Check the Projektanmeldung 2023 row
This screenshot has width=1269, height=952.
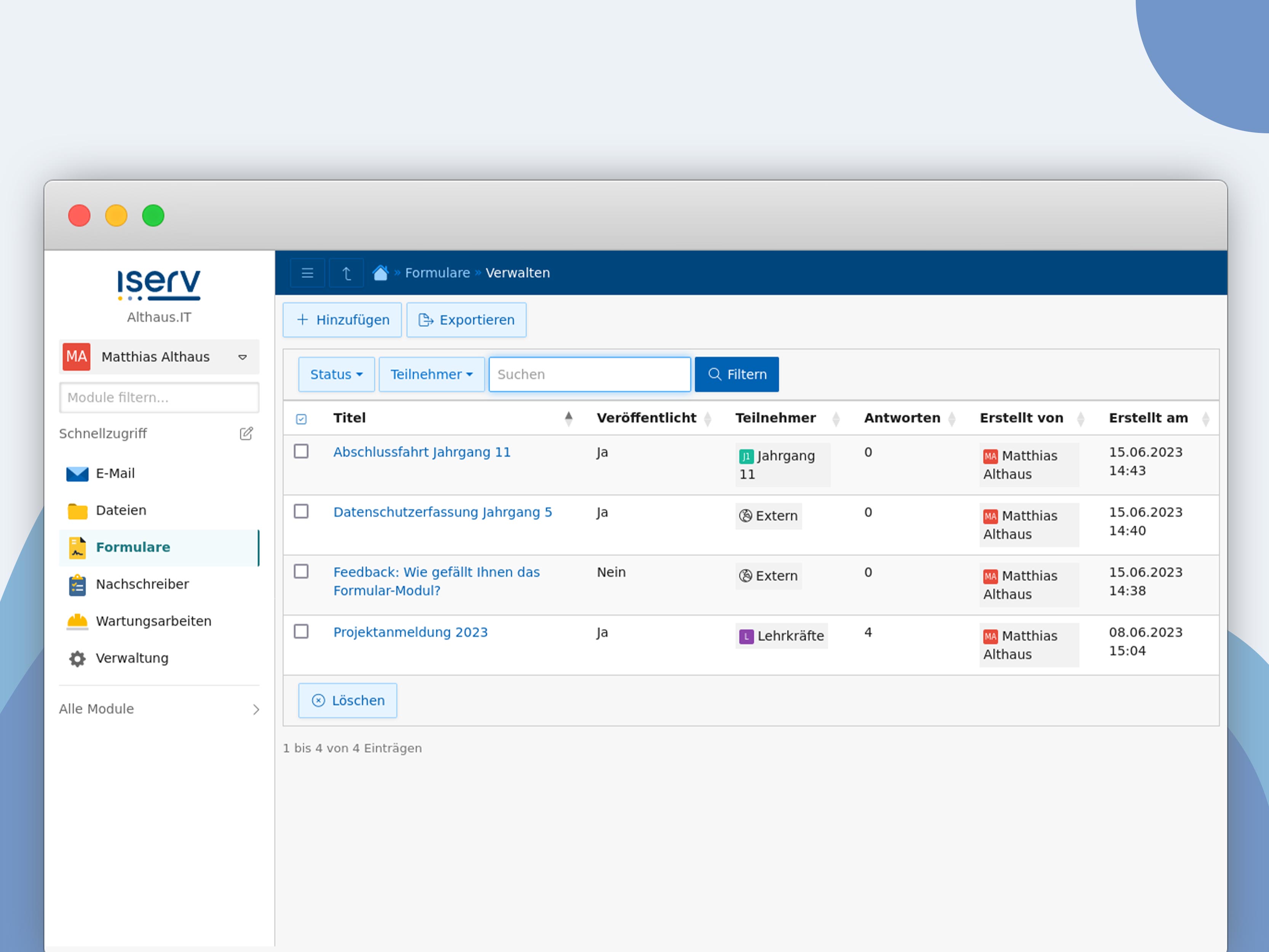301,632
